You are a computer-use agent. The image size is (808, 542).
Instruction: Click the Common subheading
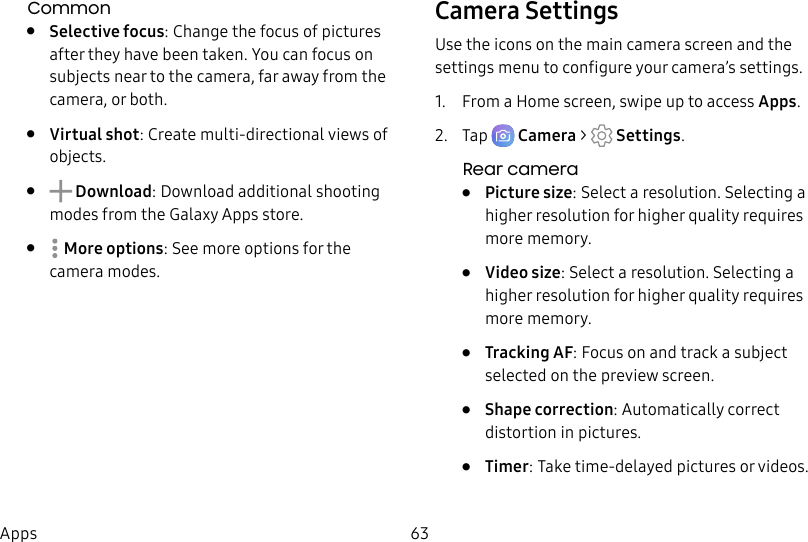[x=69, y=8]
